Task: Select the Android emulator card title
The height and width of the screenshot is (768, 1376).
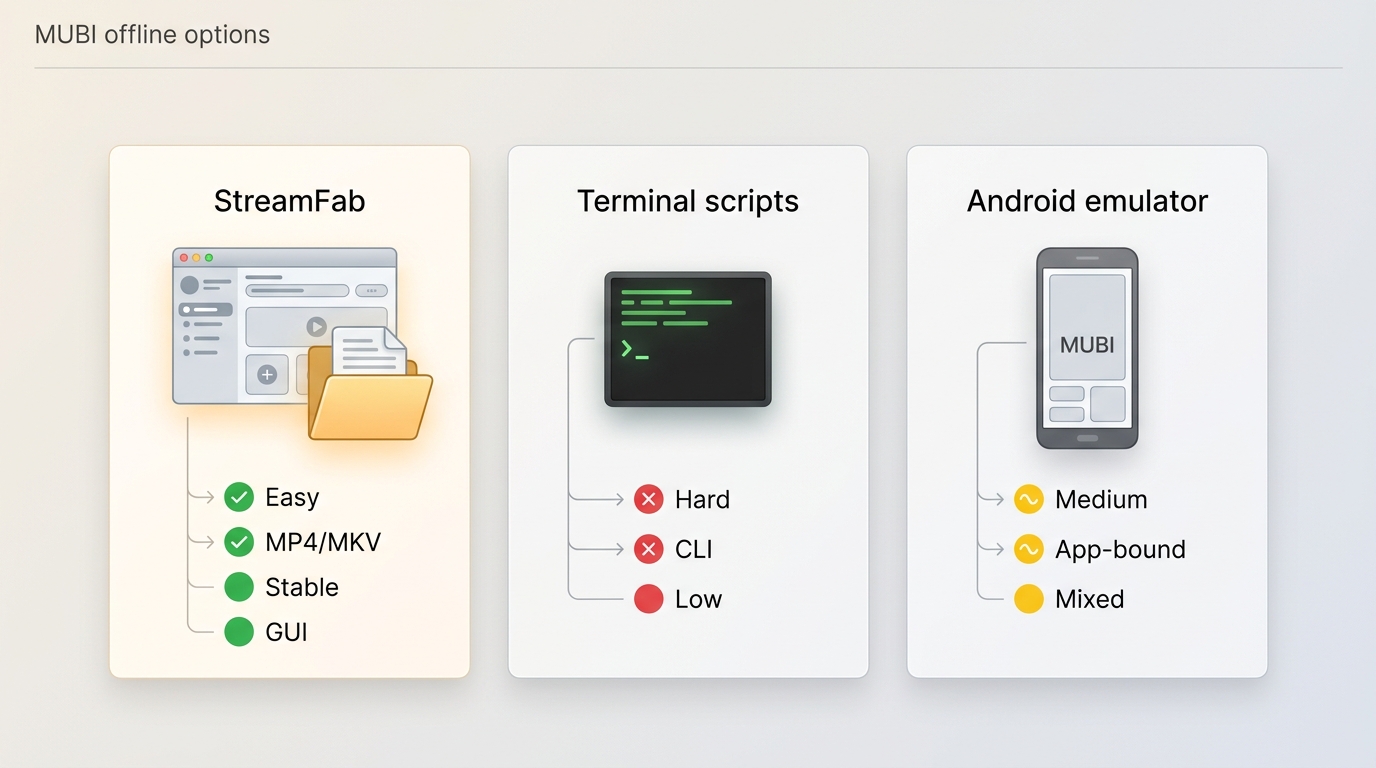Action: pyautogui.click(x=1087, y=201)
